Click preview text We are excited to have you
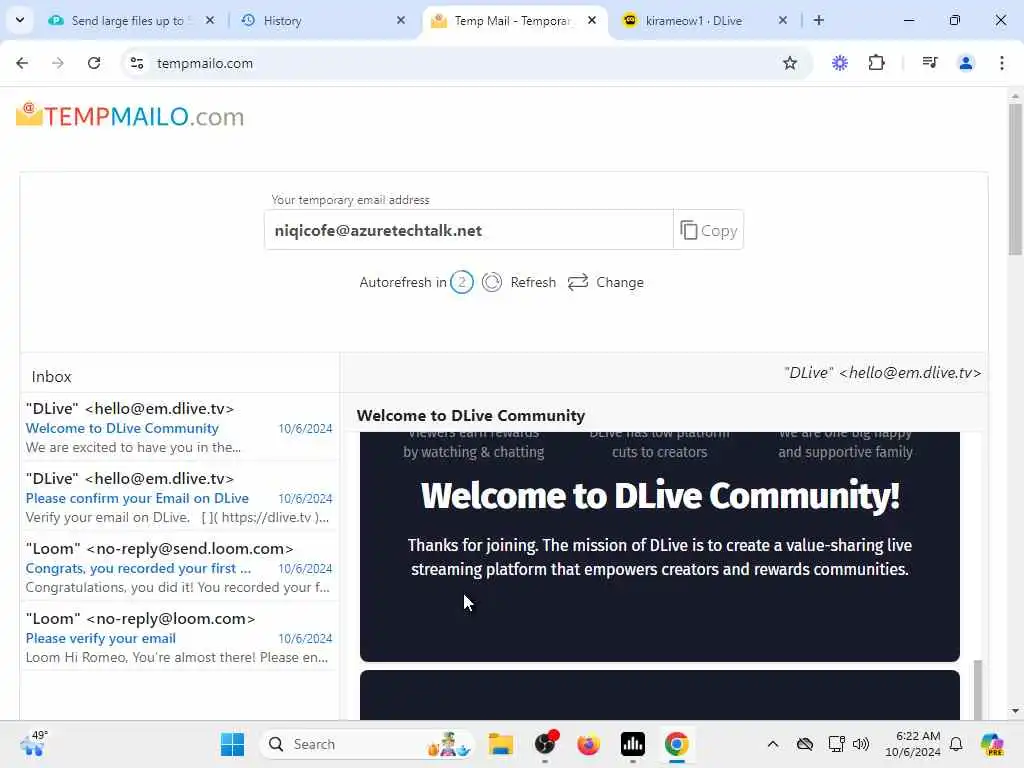1024x768 pixels. 133,447
